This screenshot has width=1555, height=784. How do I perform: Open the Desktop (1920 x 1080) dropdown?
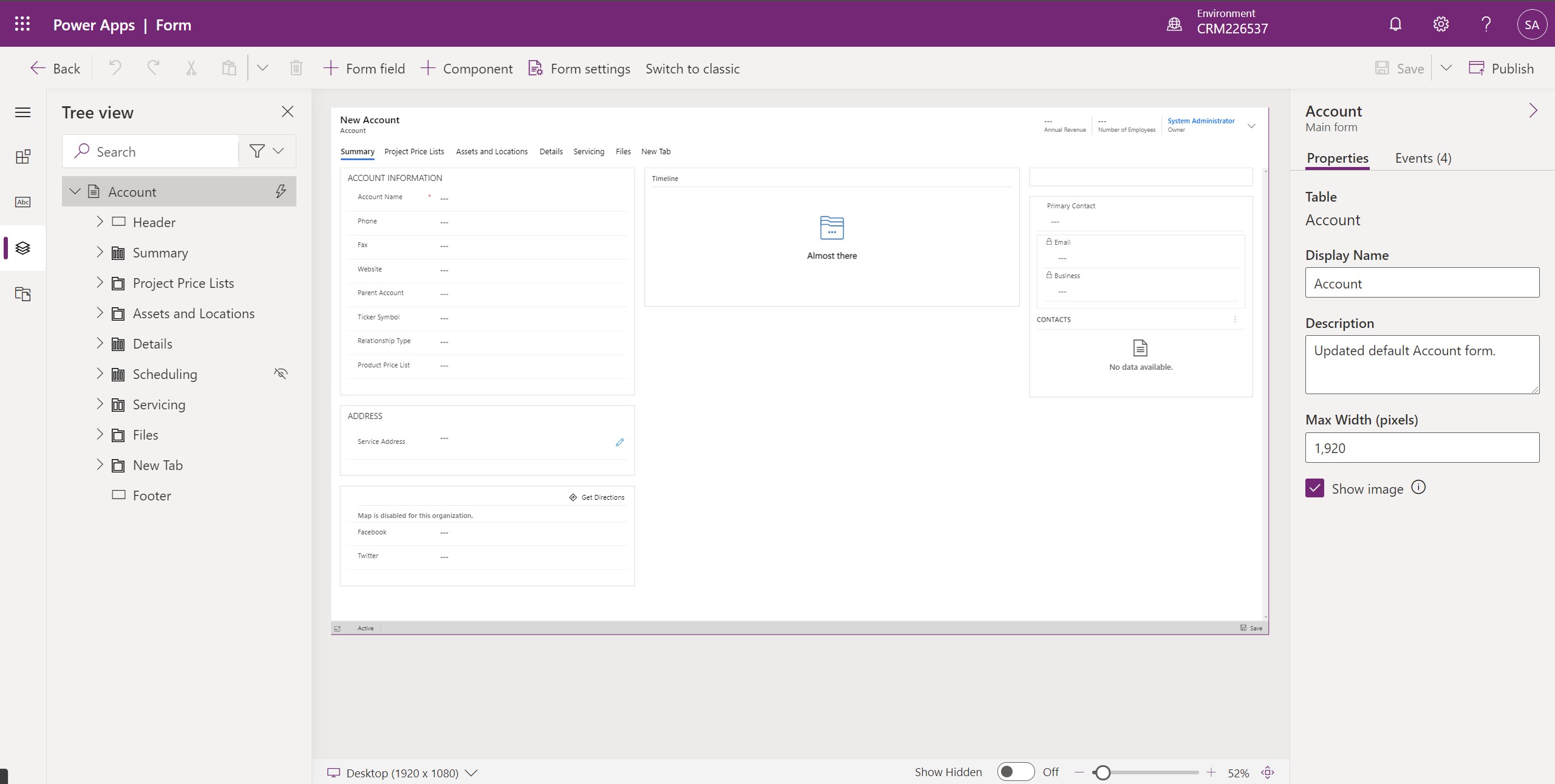point(471,772)
